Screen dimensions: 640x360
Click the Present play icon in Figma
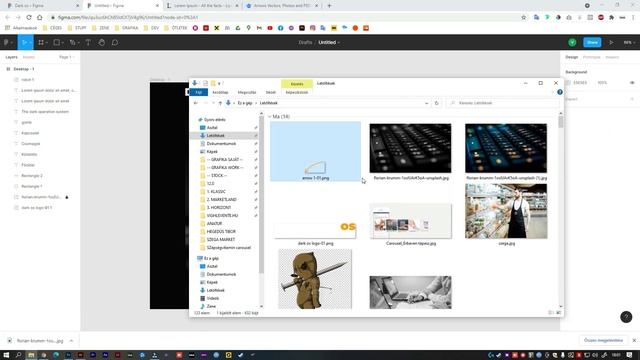point(611,42)
